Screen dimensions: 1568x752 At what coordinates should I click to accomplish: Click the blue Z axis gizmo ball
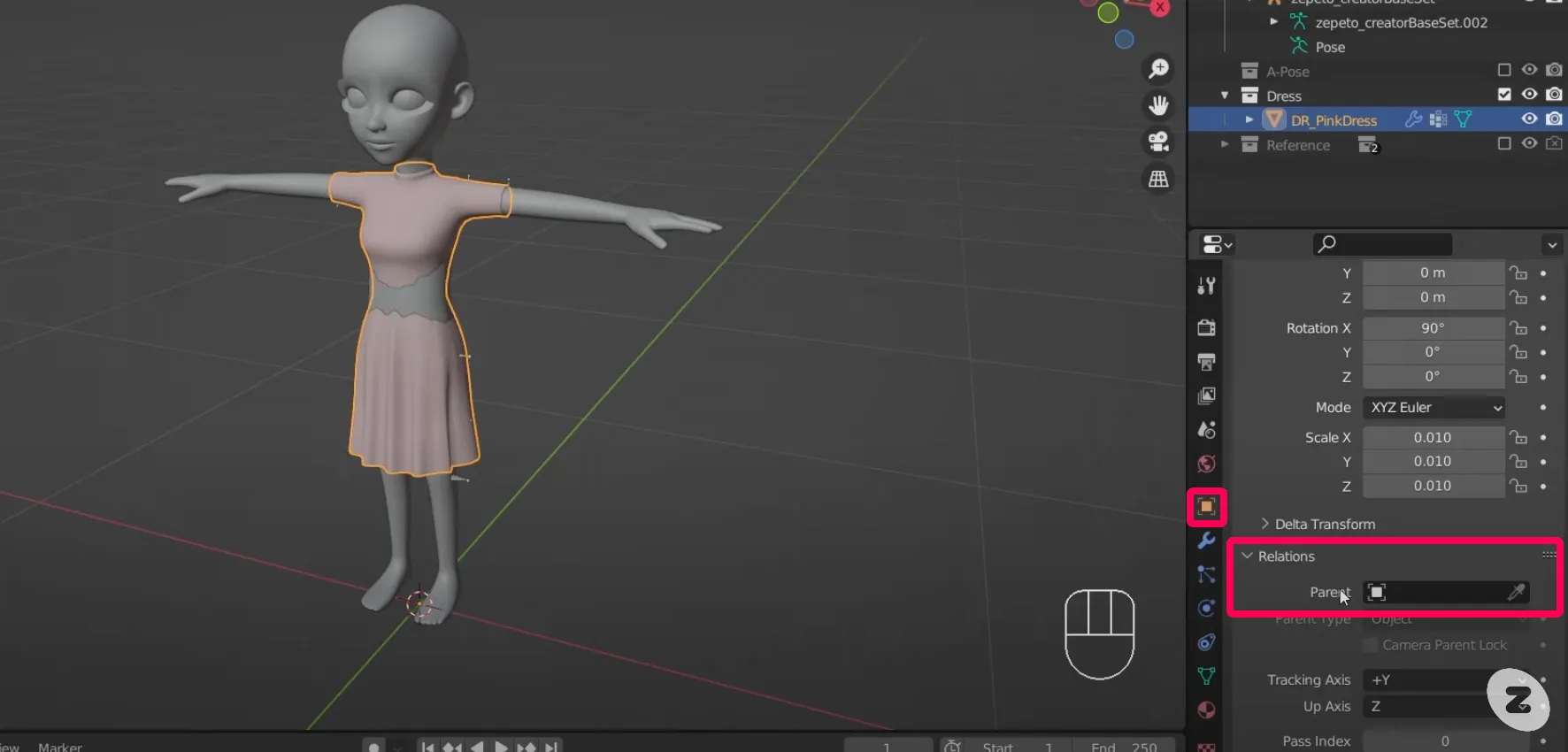click(x=1124, y=40)
